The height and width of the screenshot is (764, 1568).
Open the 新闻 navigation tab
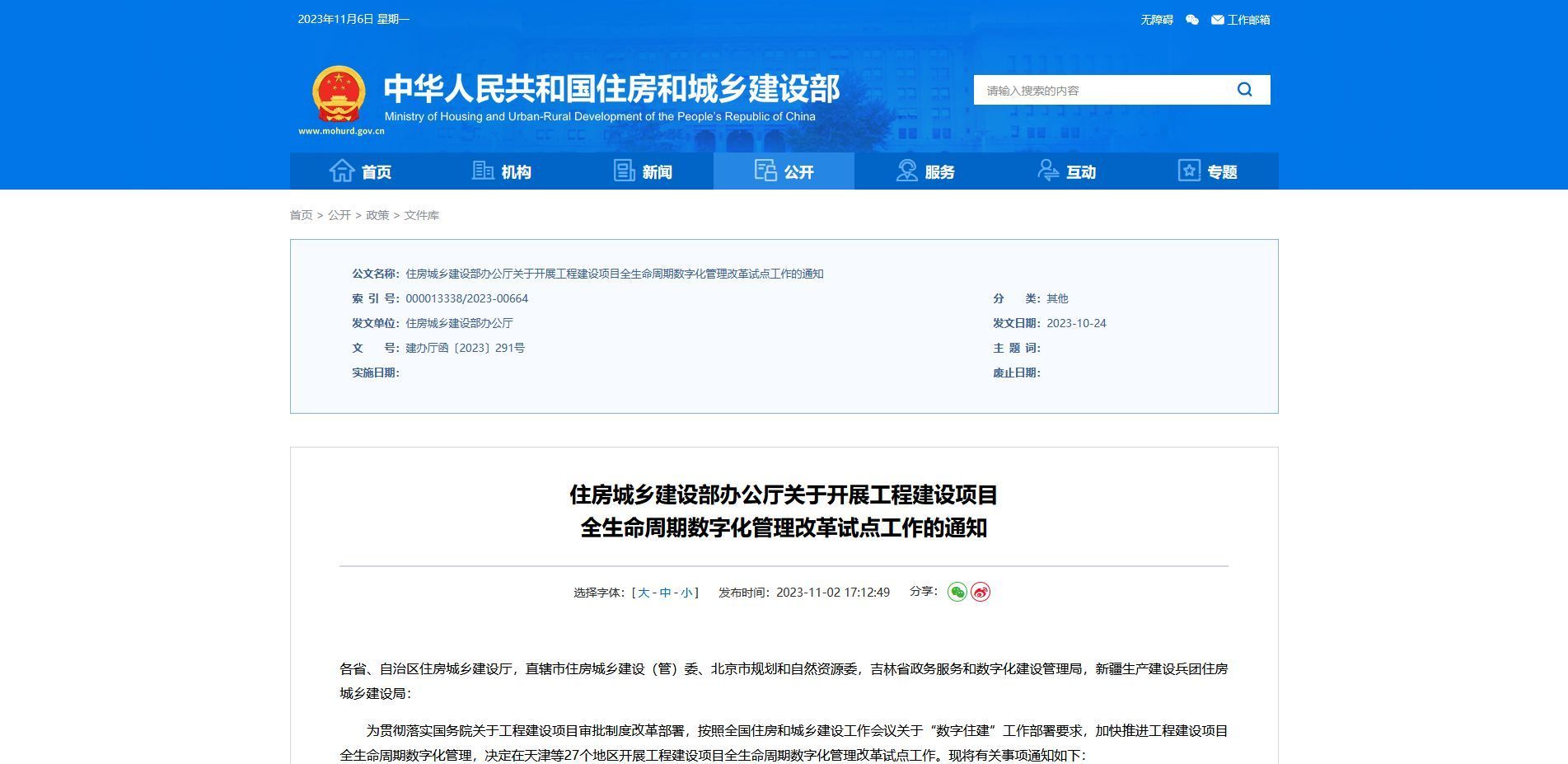click(643, 171)
